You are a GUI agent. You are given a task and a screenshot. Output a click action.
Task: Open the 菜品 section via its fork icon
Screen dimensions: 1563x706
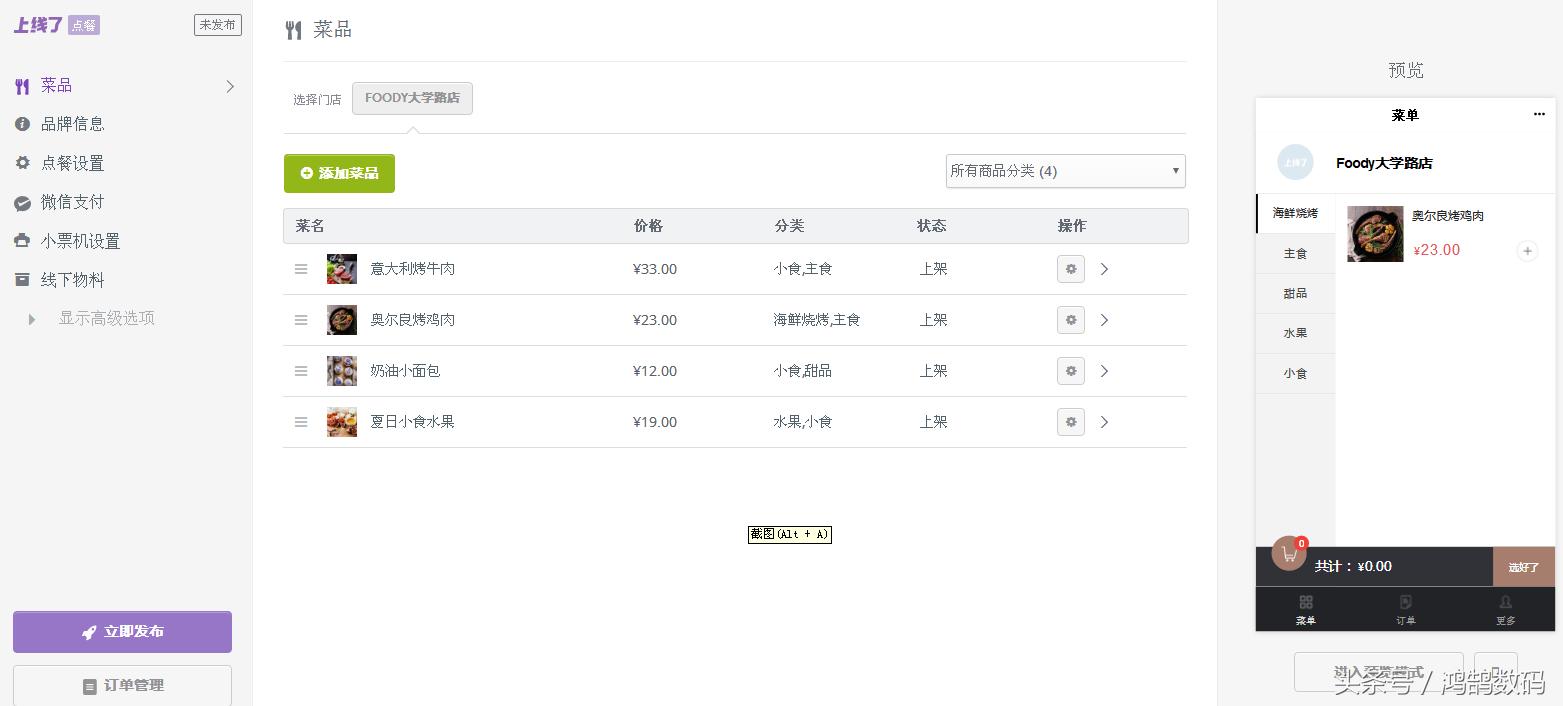(x=21, y=85)
